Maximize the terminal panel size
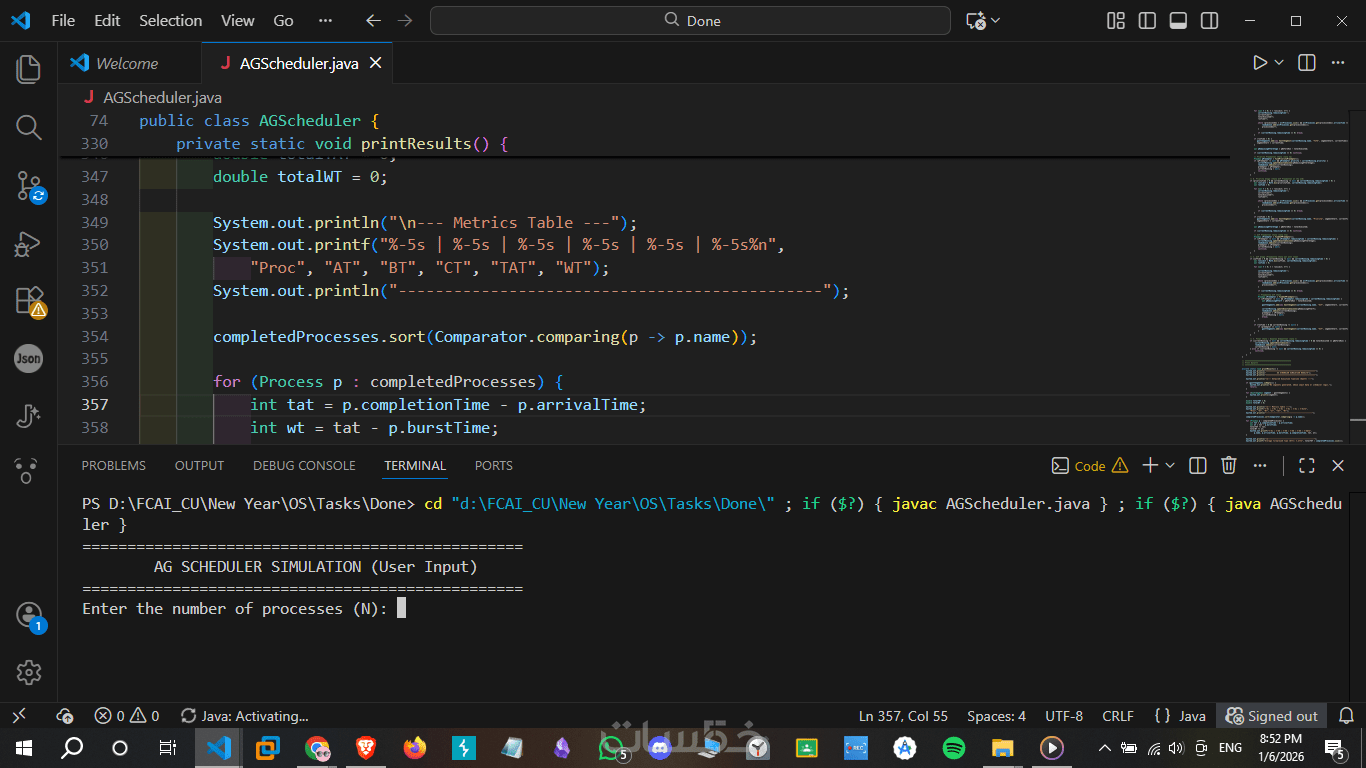1366x768 pixels. tap(1306, 465)
